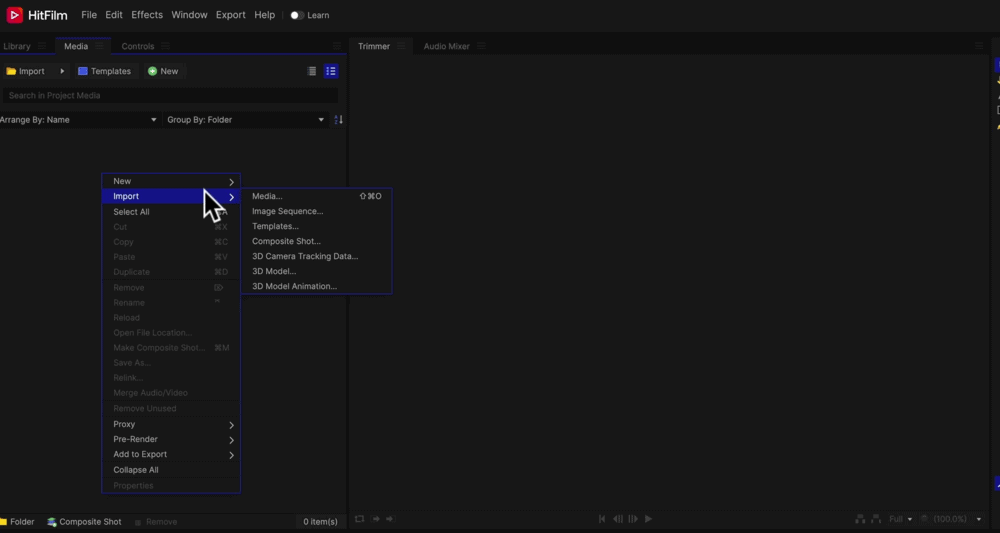1000x533 pixels.
Task: Choose Image Sequence... from Import submenu
Action: (x=316, y=211)
